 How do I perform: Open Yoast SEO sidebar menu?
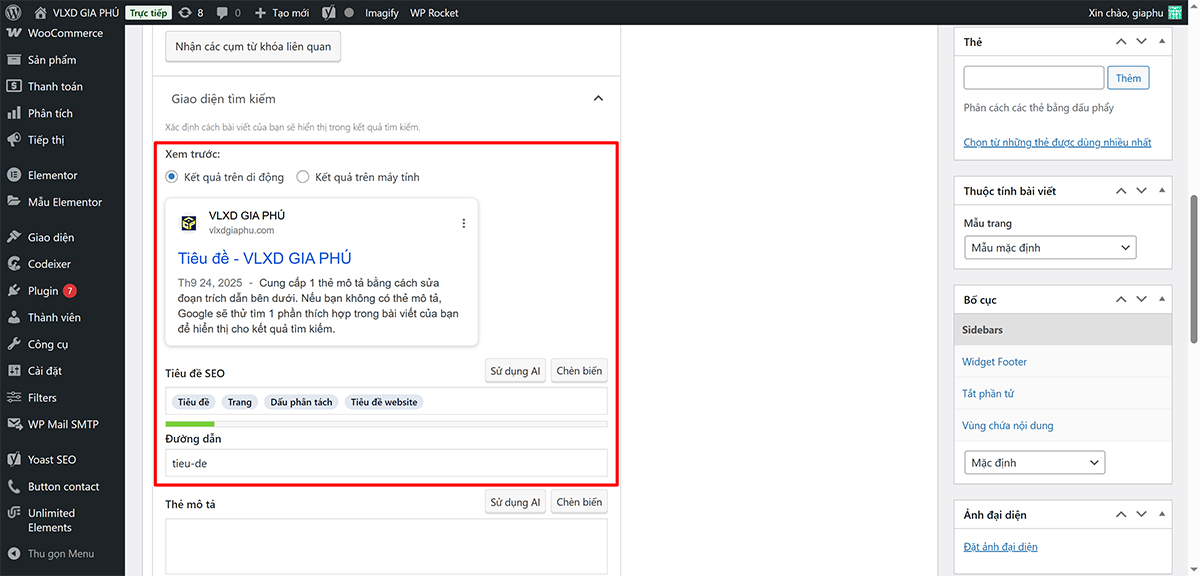(x=51, y=460)
